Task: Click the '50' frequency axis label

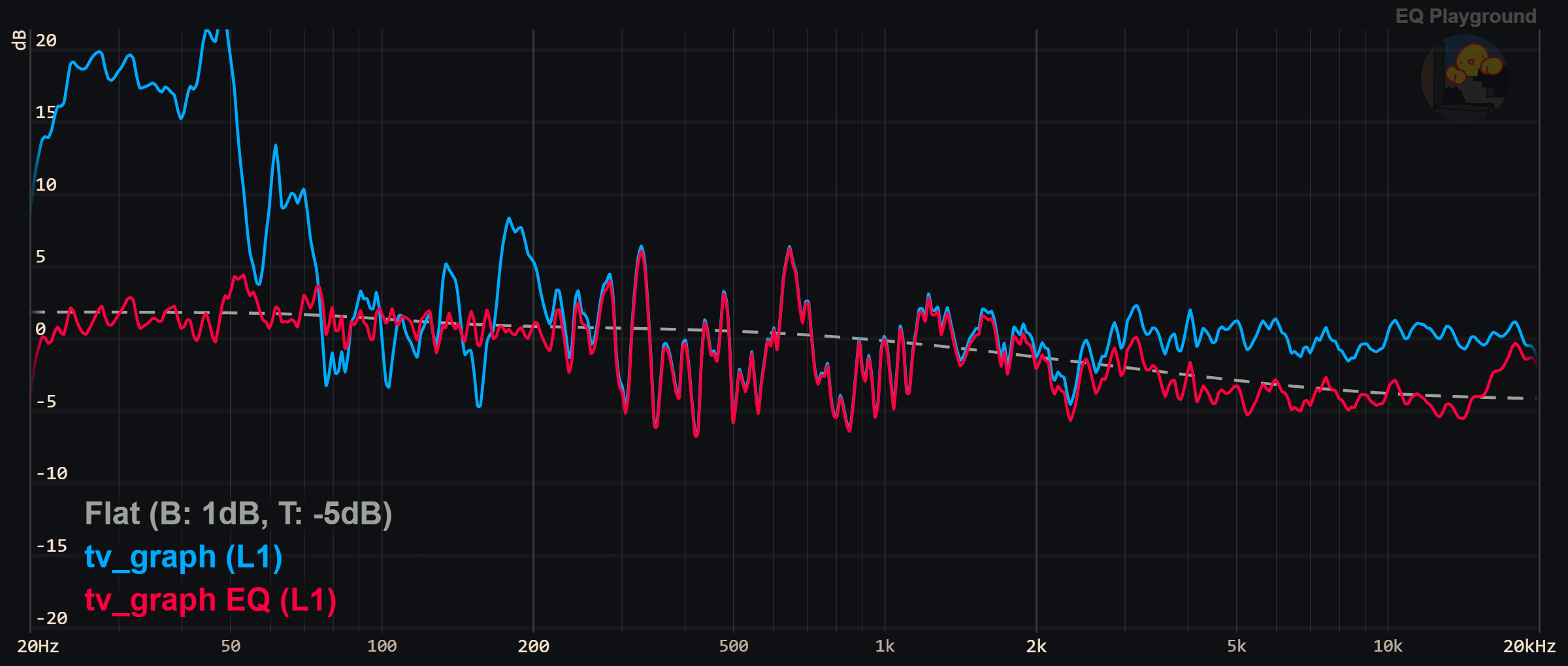Action: click(x=231, y=646)
